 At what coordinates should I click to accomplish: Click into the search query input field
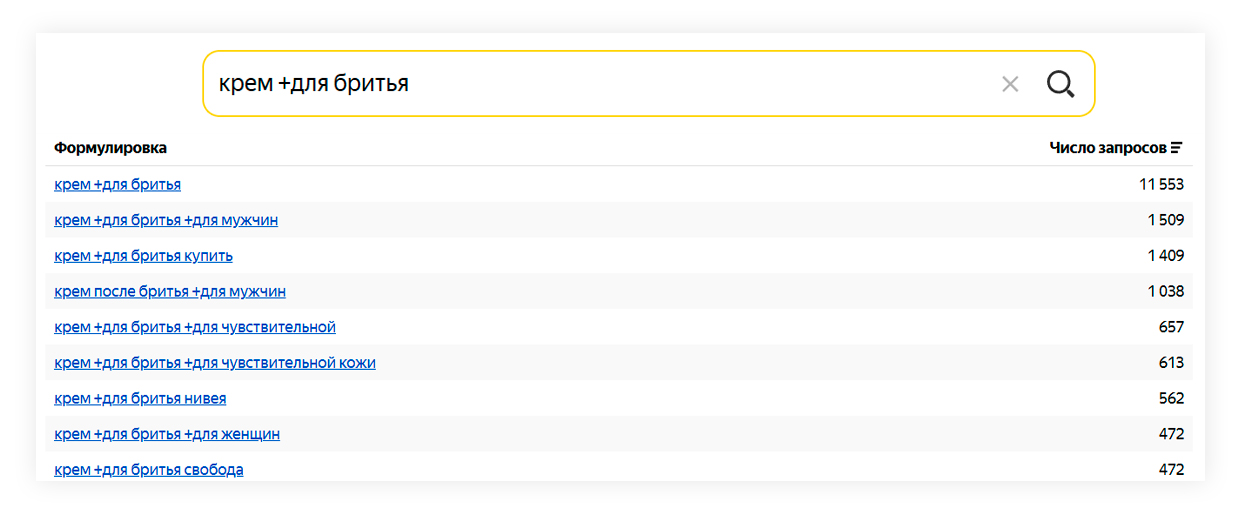600,84
